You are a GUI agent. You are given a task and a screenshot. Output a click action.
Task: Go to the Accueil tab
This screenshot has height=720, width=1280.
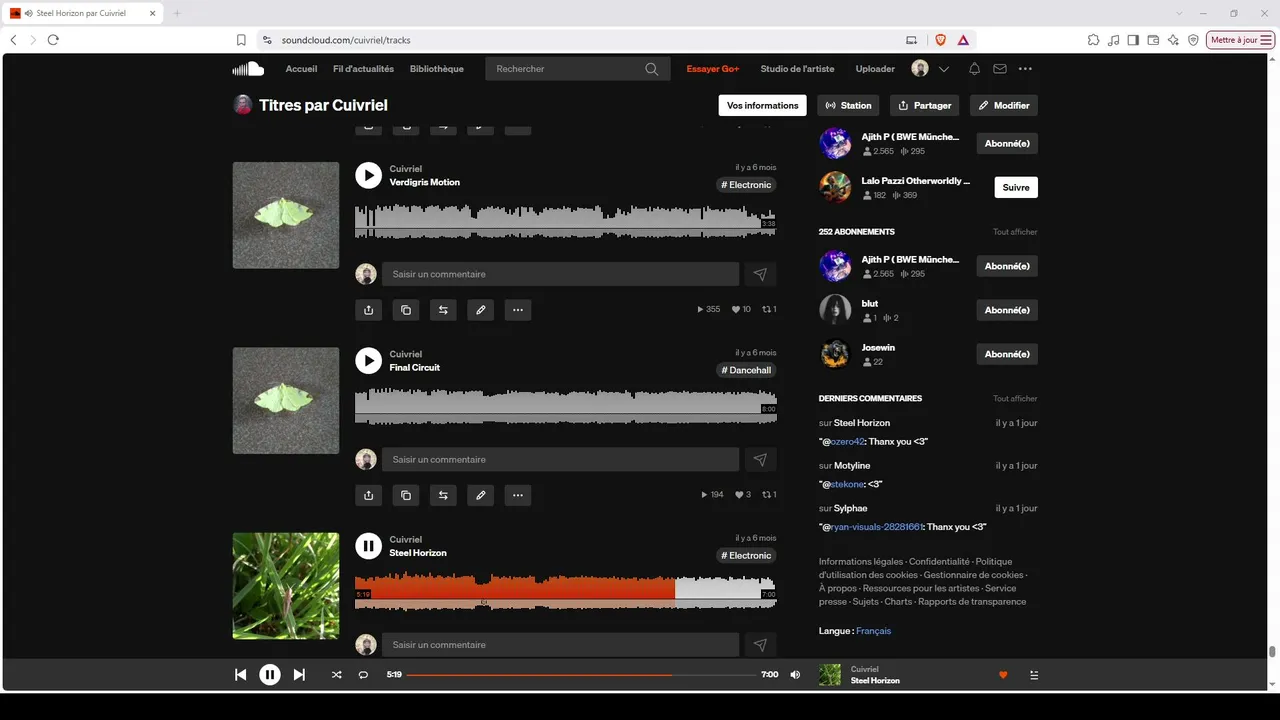[x=301, y=69]
